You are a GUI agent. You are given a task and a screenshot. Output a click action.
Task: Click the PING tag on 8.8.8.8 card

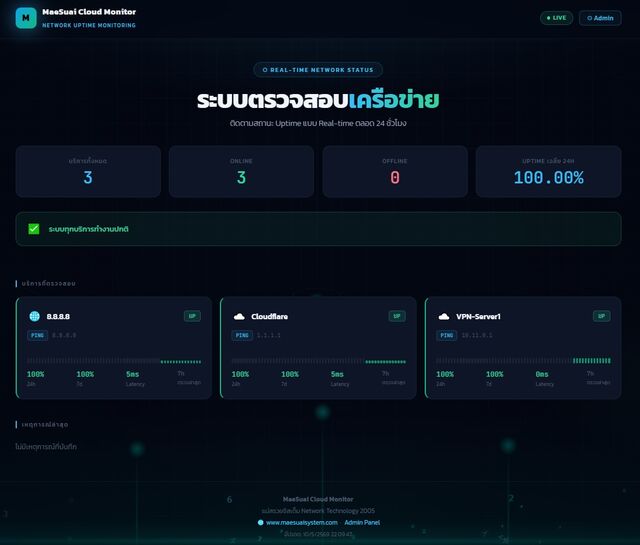coord(38,335)
